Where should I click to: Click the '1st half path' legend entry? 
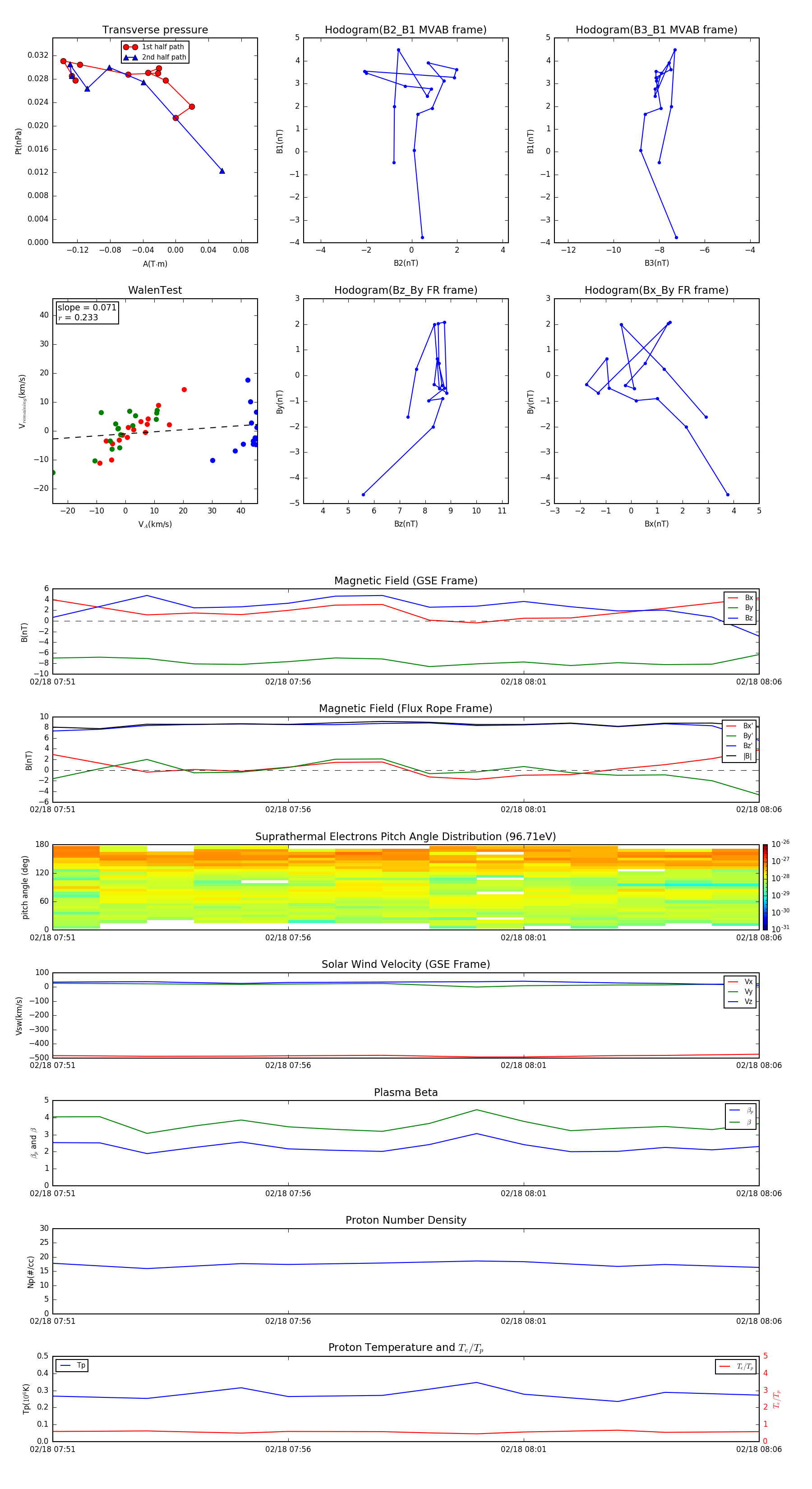coord(154,47)
